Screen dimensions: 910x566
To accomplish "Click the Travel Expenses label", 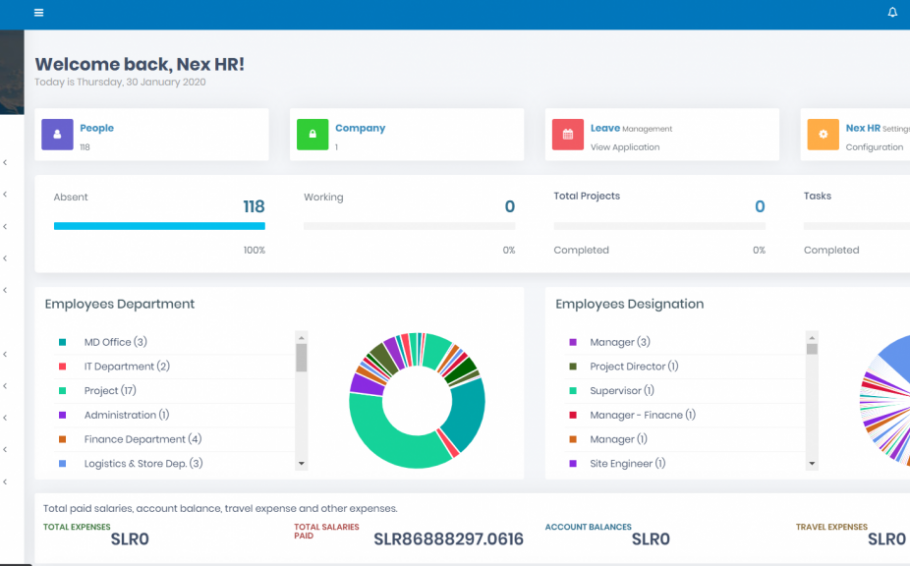I will pos(832,527).
